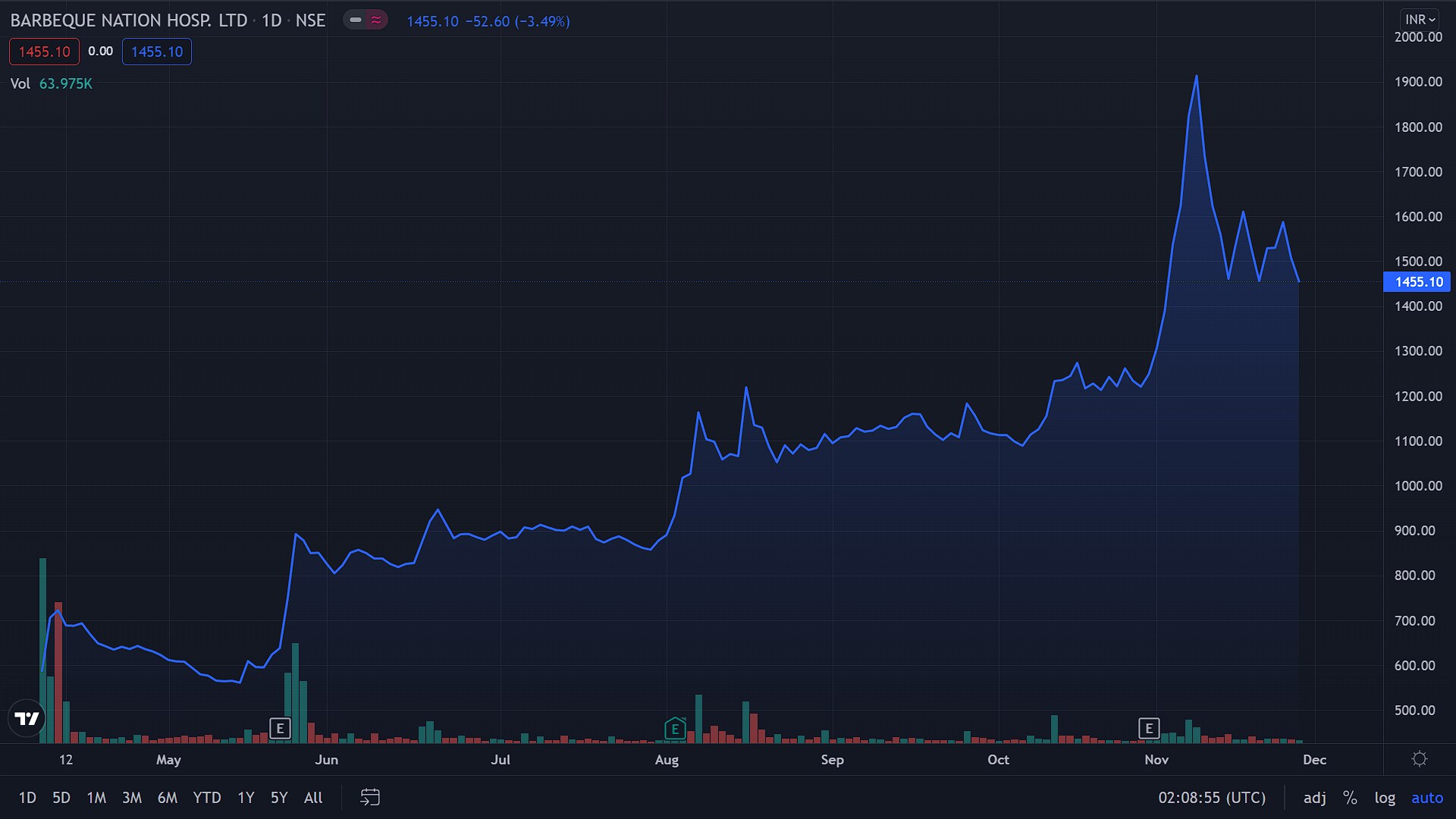Select the YTD time range

click(206, 797)
